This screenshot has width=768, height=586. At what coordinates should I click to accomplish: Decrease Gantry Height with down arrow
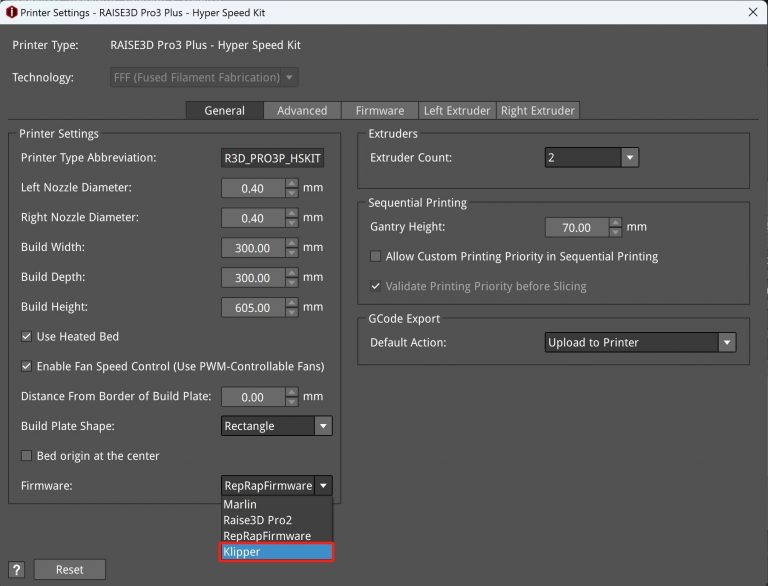pyautogui.click(x=616, y=232)
